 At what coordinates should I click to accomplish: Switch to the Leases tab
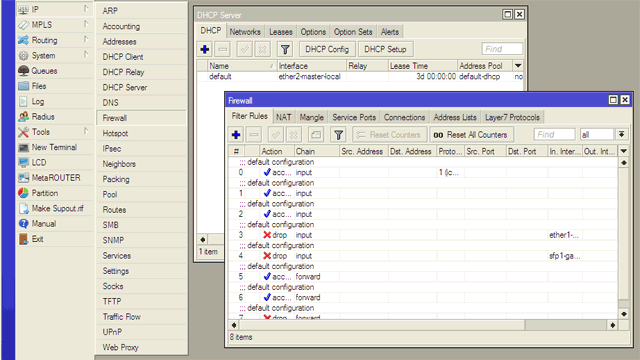281,32
